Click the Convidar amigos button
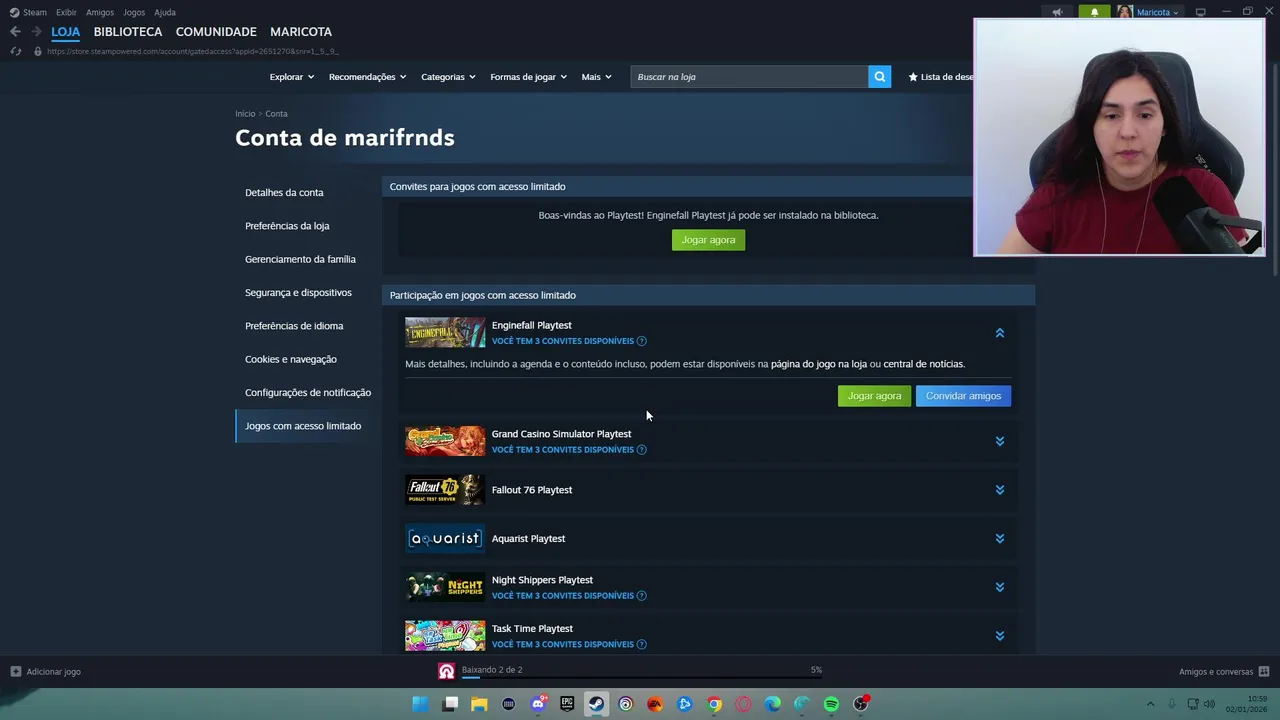The width and height of the screenshot is (1280, 720). (x=963, y=396)
